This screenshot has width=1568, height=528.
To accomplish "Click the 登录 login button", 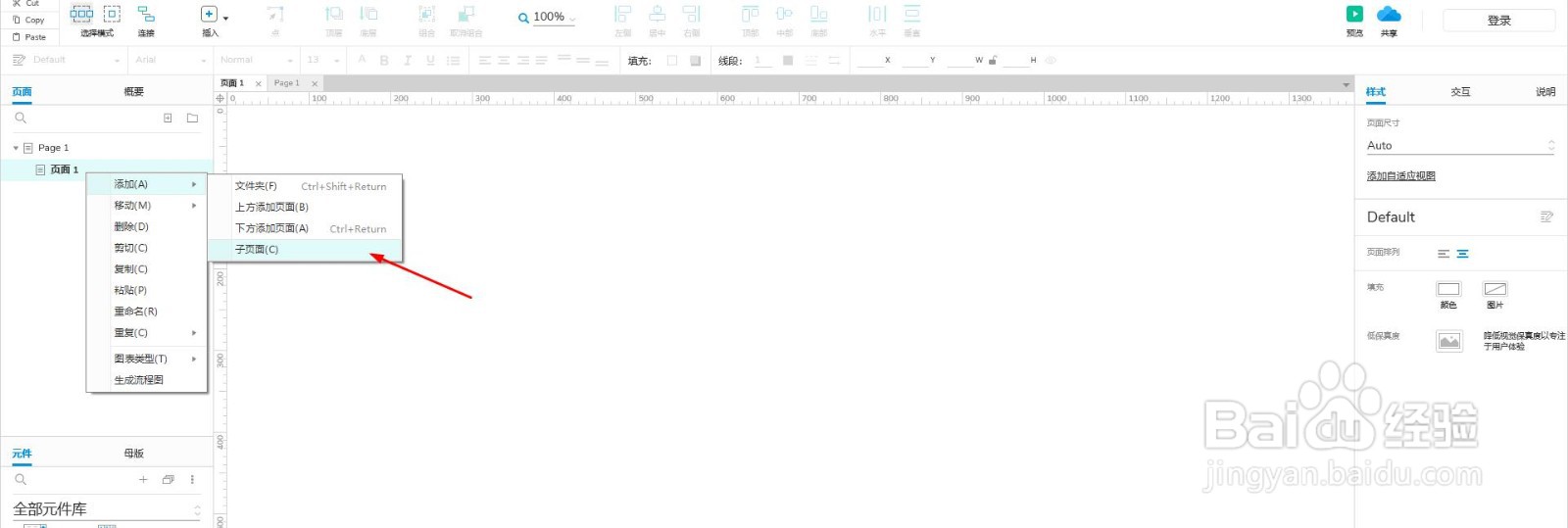I will pyautogui.click(x=1498, y=21).
